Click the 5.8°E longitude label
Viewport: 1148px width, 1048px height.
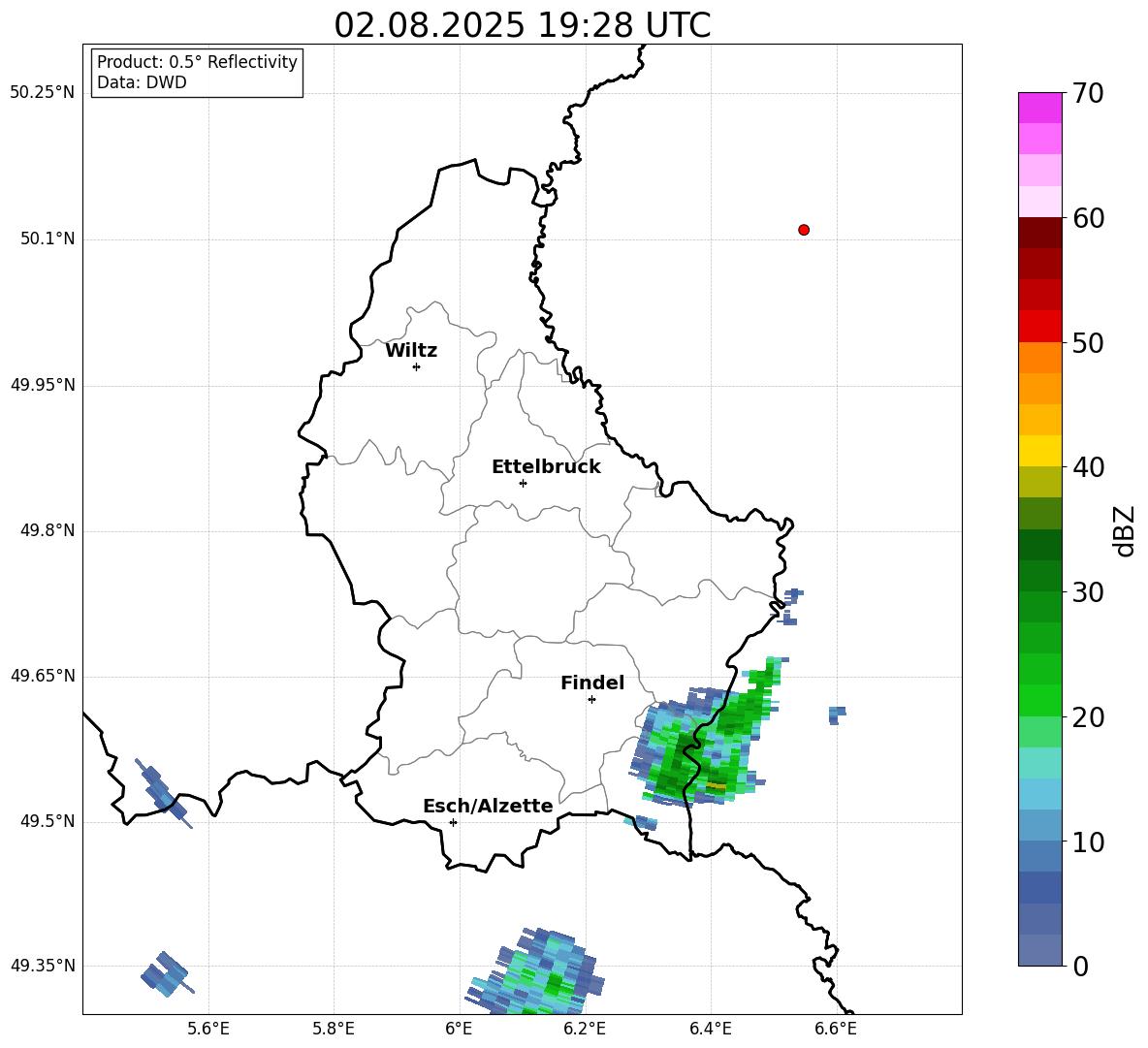point(334,1029)
